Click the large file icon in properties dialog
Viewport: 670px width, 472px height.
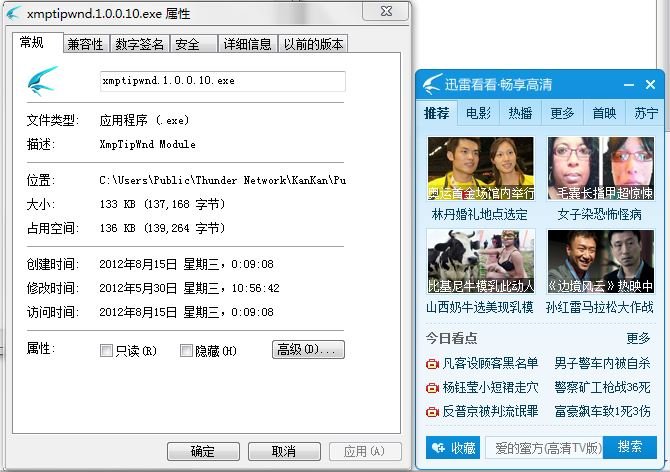coord(42,81)
